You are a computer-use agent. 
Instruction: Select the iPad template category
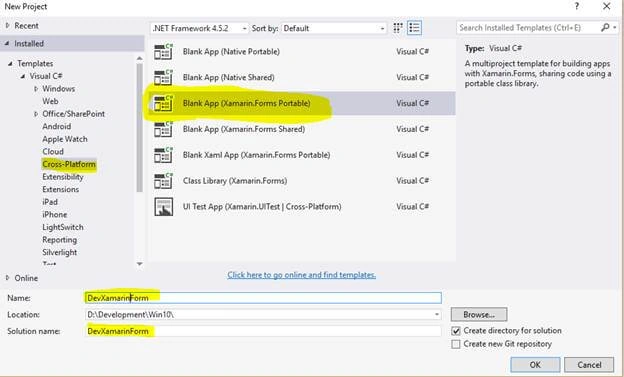(x=50, y=202)
